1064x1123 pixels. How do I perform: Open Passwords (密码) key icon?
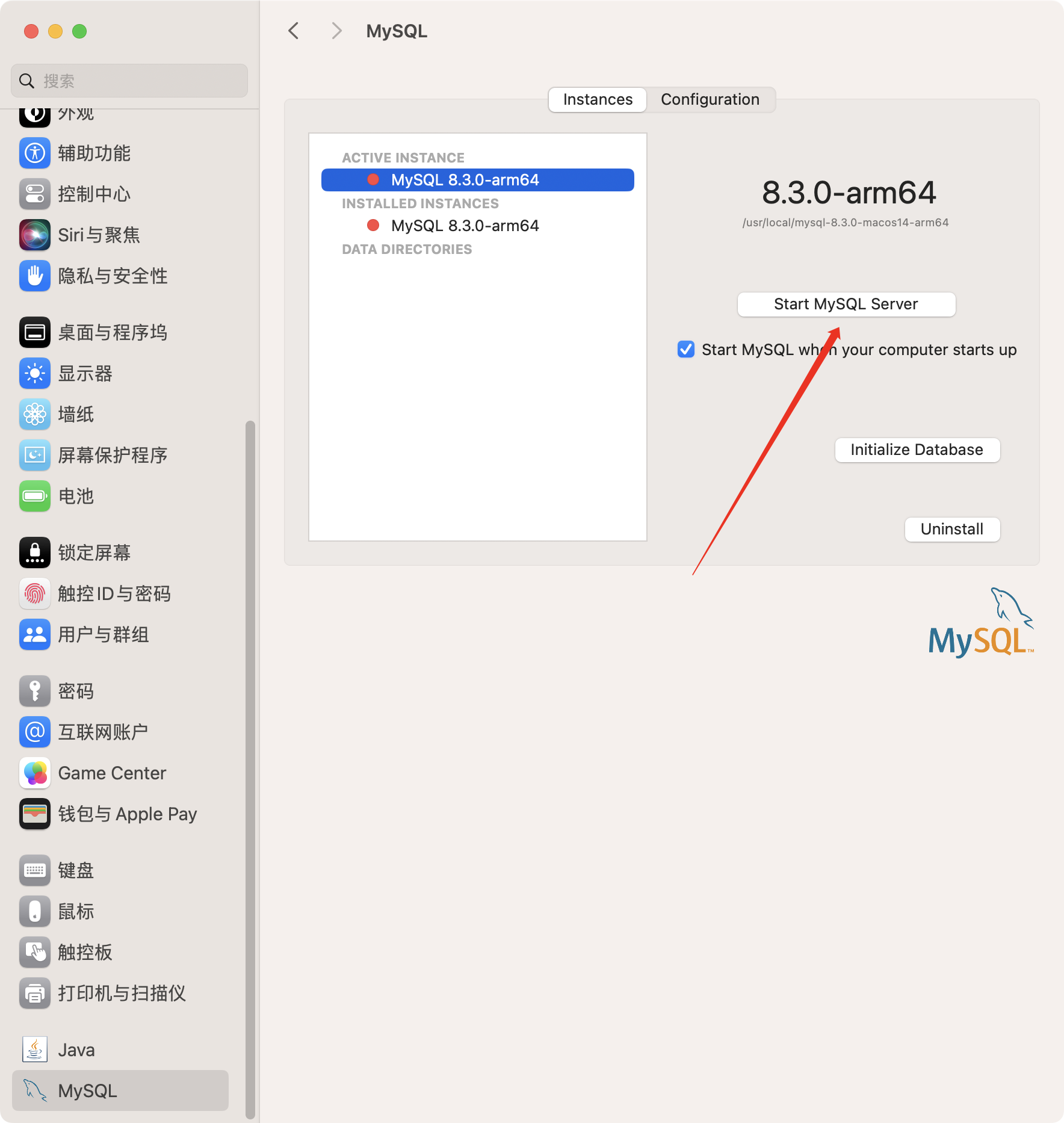point(35,691)
